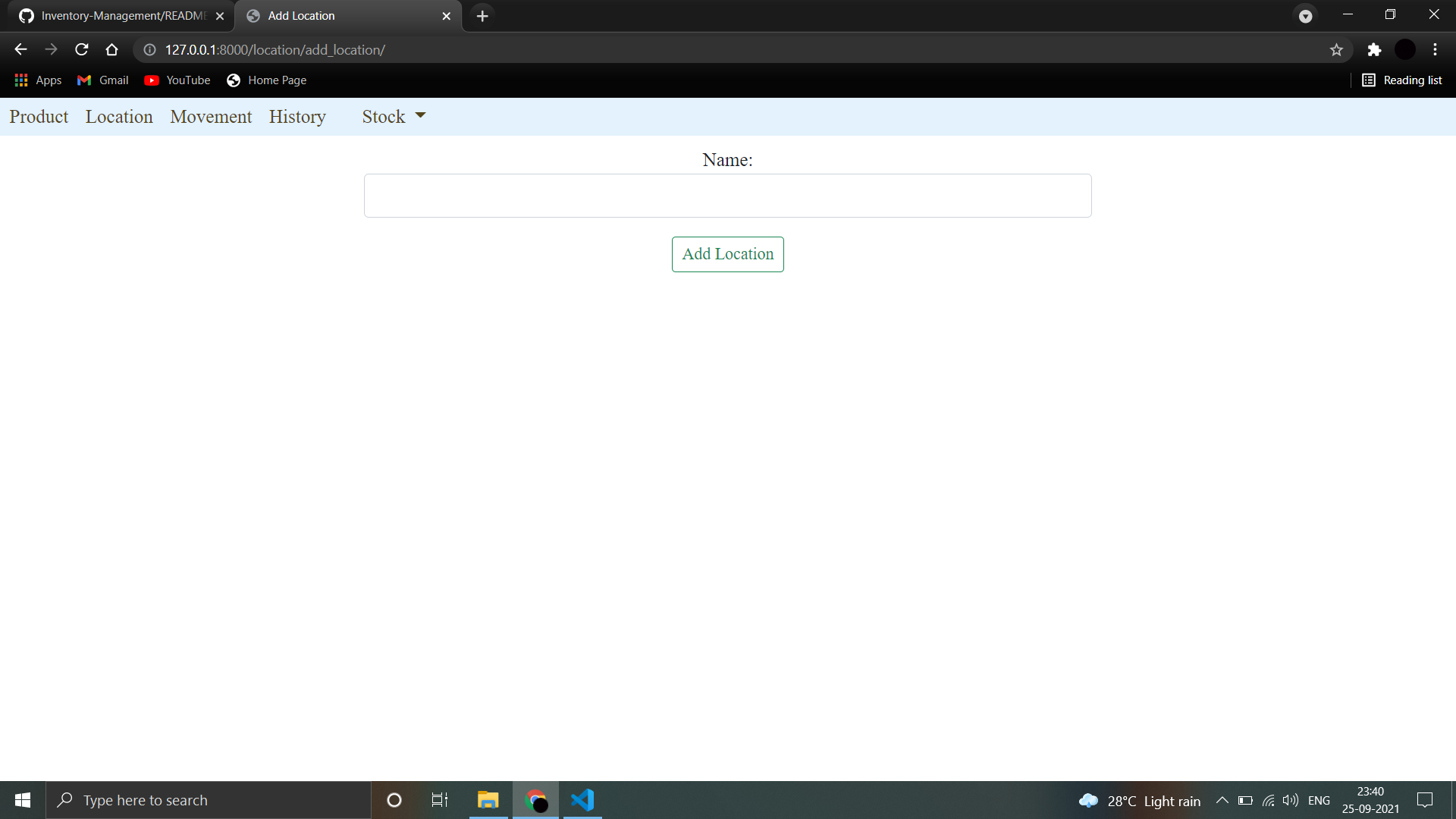The image size is (1456, 819).
Task: Open File Explorer from the taskbar
Action: coord(488,799)
